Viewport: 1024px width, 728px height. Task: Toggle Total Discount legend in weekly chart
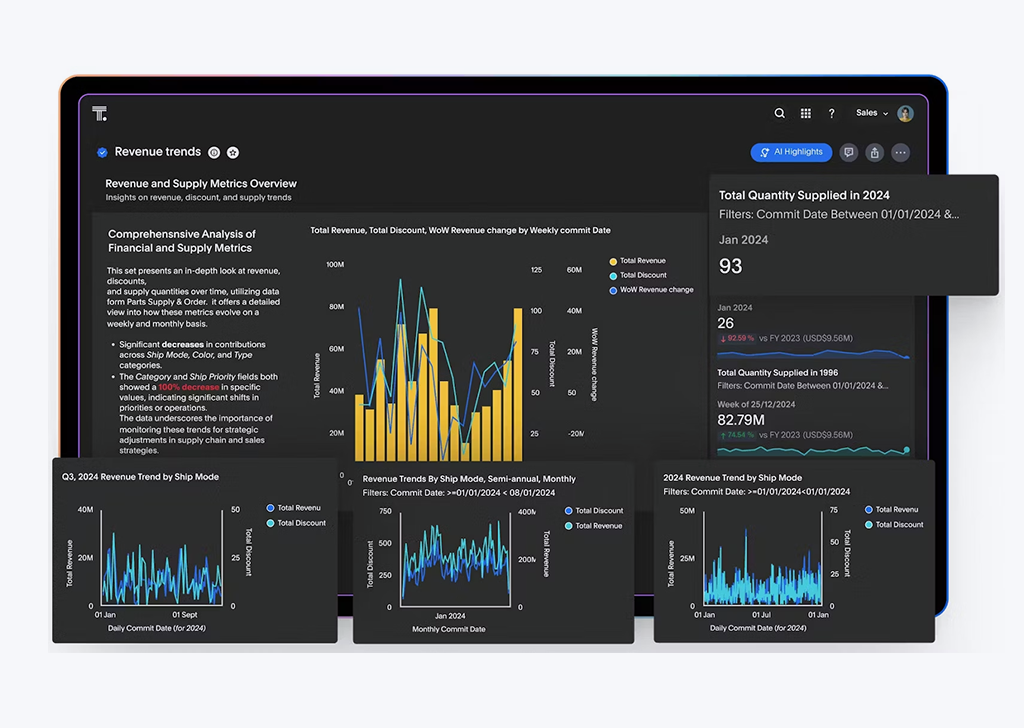[x=637, y=275]
